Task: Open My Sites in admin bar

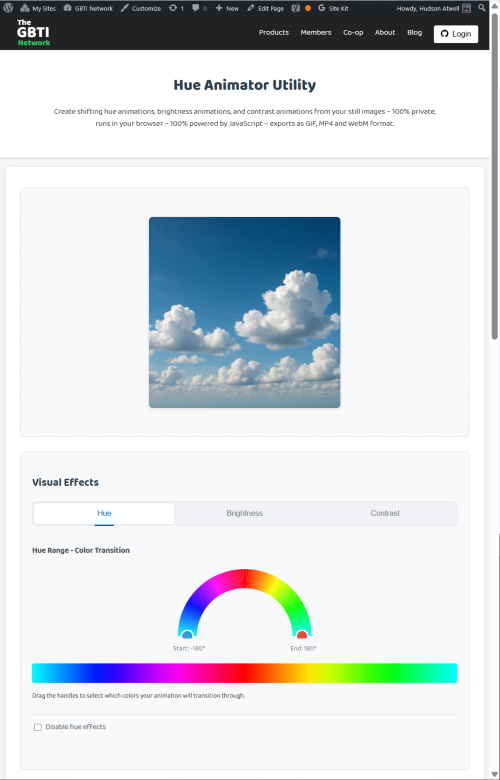Action: click(38, 8)
